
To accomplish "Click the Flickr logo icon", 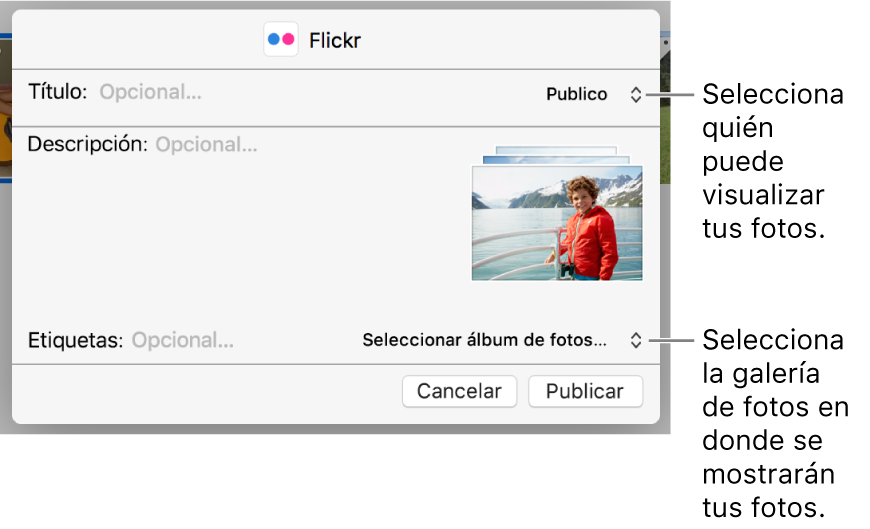I will tap(281, 40).
